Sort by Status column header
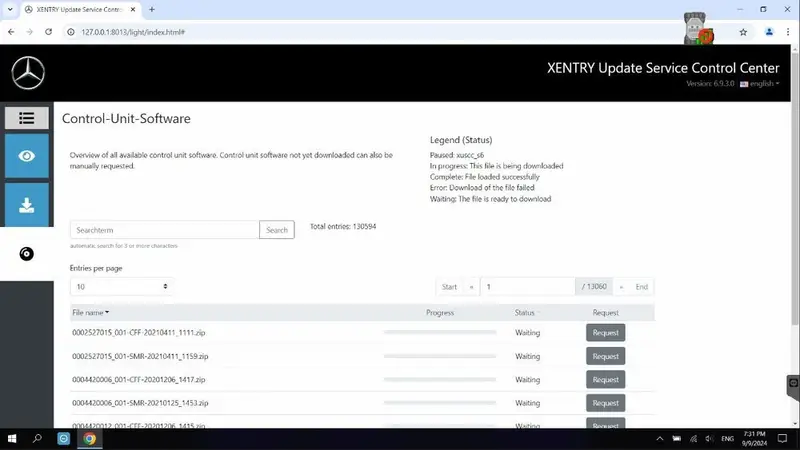 pos(527,312)
